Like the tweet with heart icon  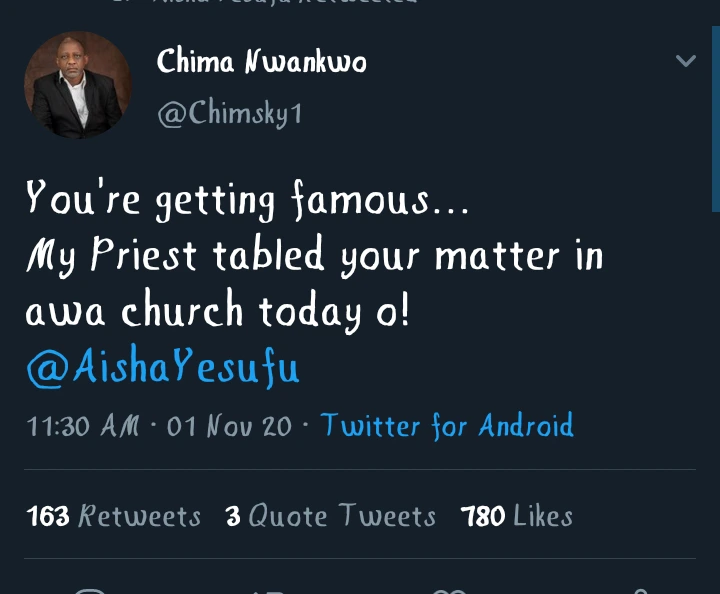click(451, 588)
